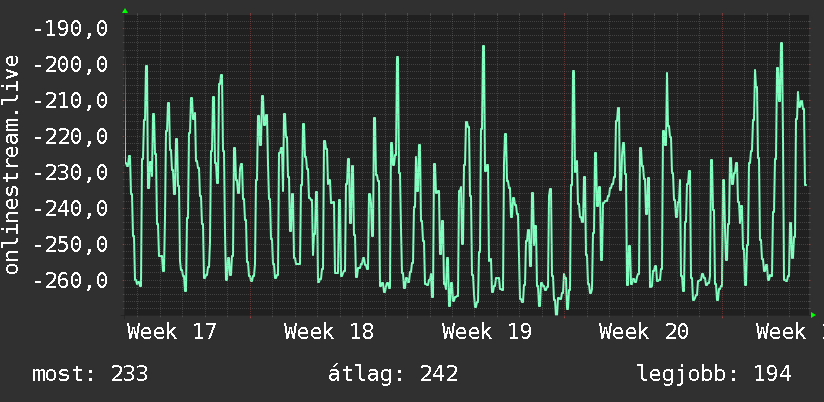This screenshot has width=824, height=402.
Task: Click the onlinestream.live vertical axis title
Action: point(12,164)
